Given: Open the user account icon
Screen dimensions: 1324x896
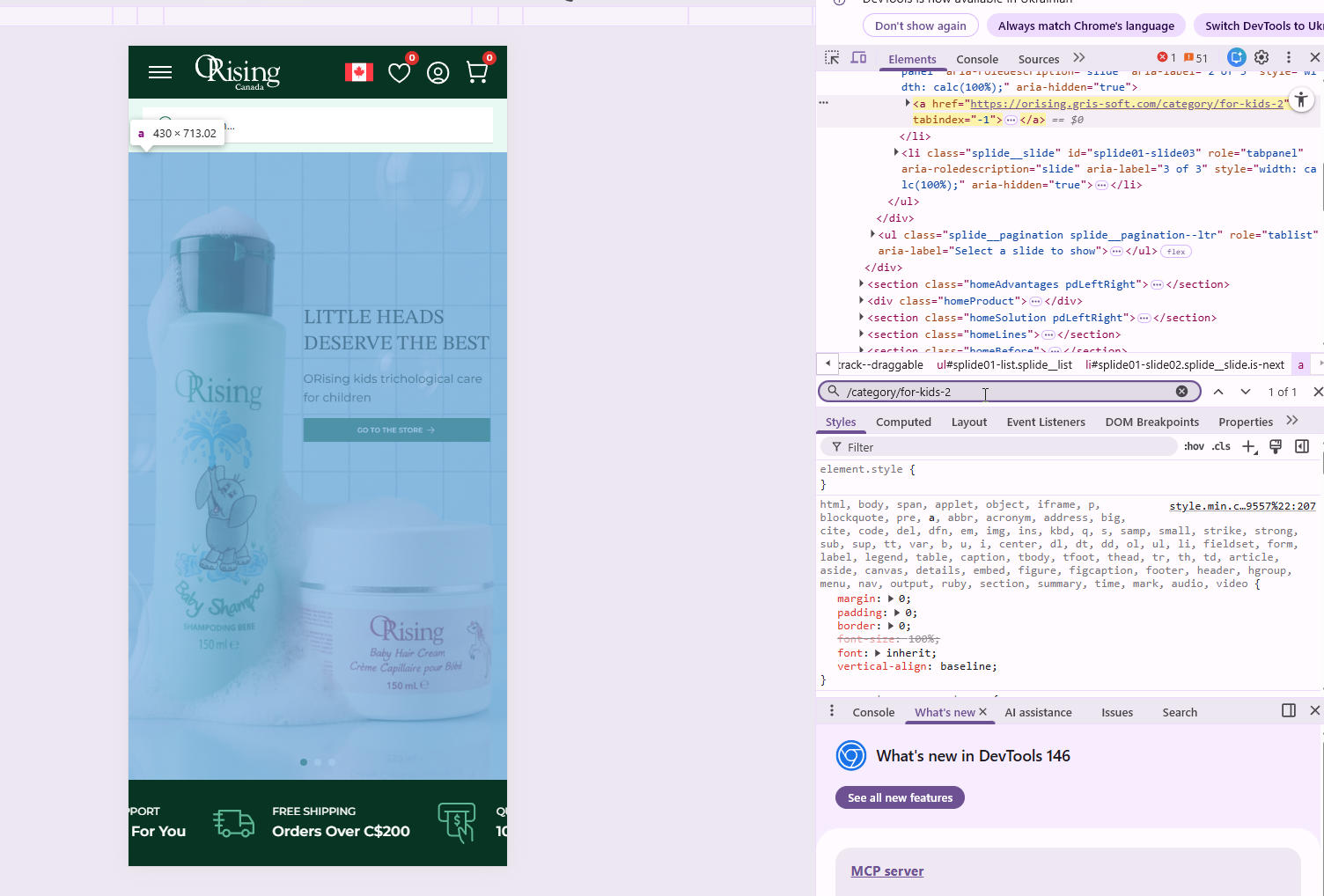Looking at the screenshot, I should pyautogui.click(x=438, y=73).
